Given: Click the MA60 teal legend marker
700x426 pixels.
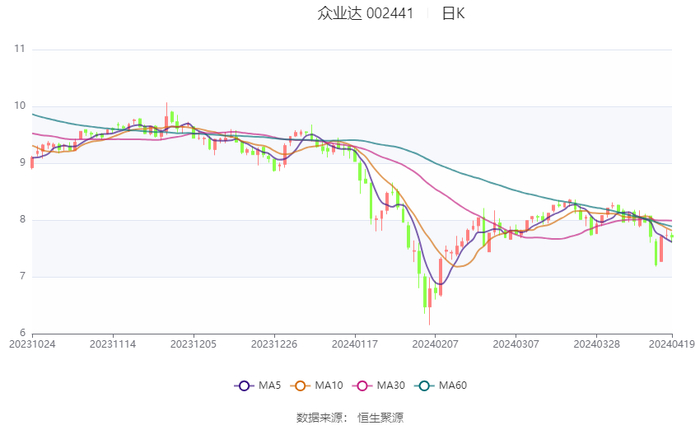Looking at the screenshot, I should coord(424,385).
